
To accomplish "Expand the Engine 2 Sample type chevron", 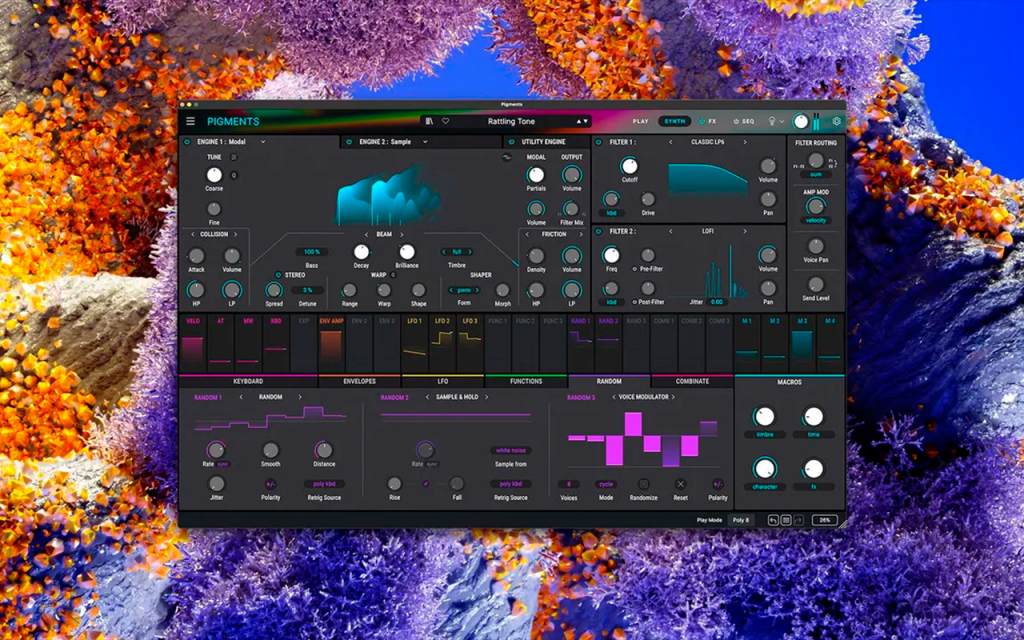I will 424,142.
